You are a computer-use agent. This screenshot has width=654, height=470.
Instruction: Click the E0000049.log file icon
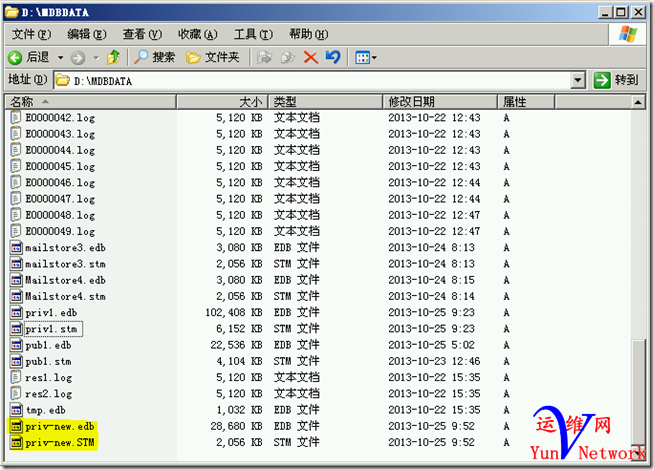pos(15,231)
